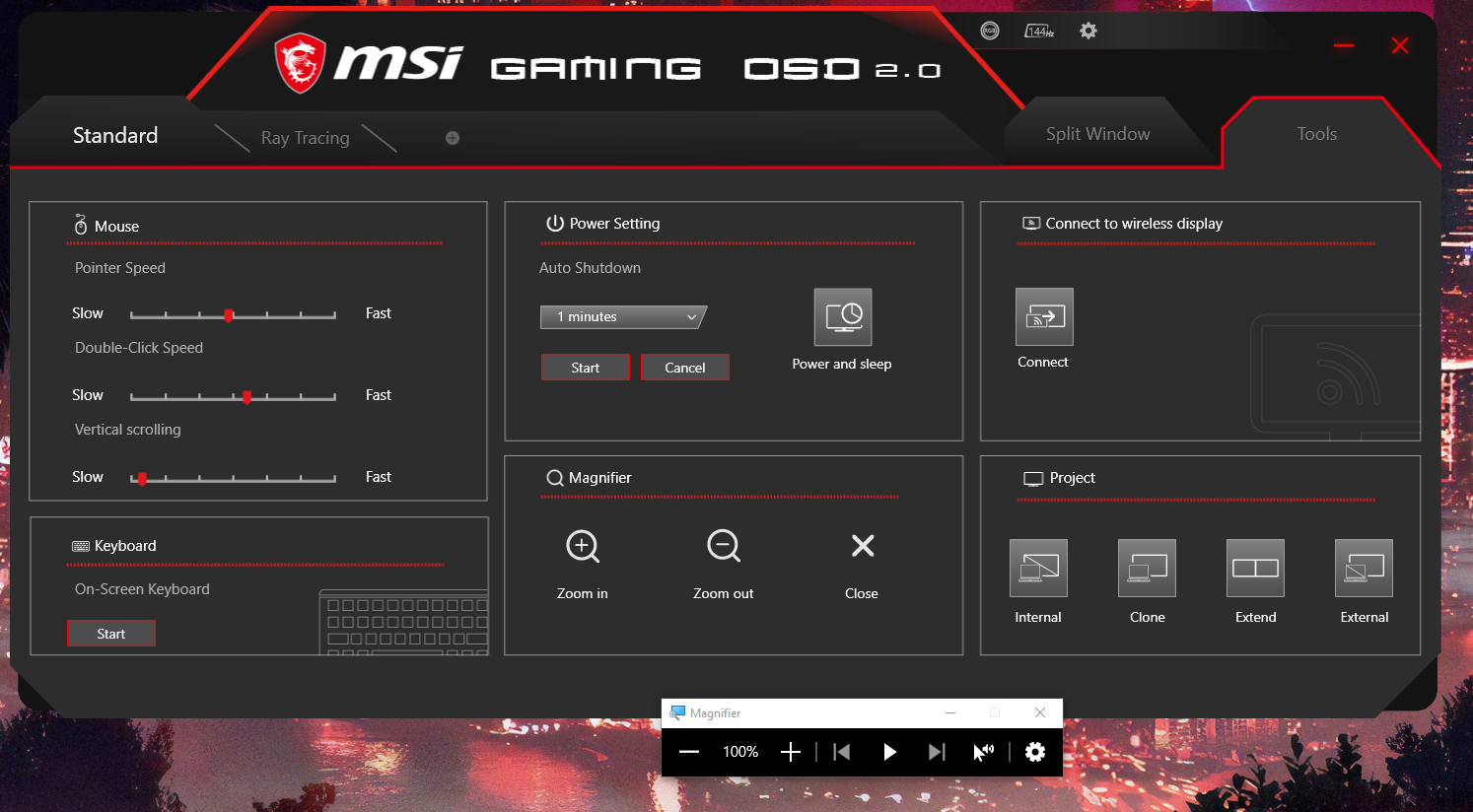Screen dimensions: 1473x812
Task: Select the Extend display mode icon
Action: [x=1255, y=569]
